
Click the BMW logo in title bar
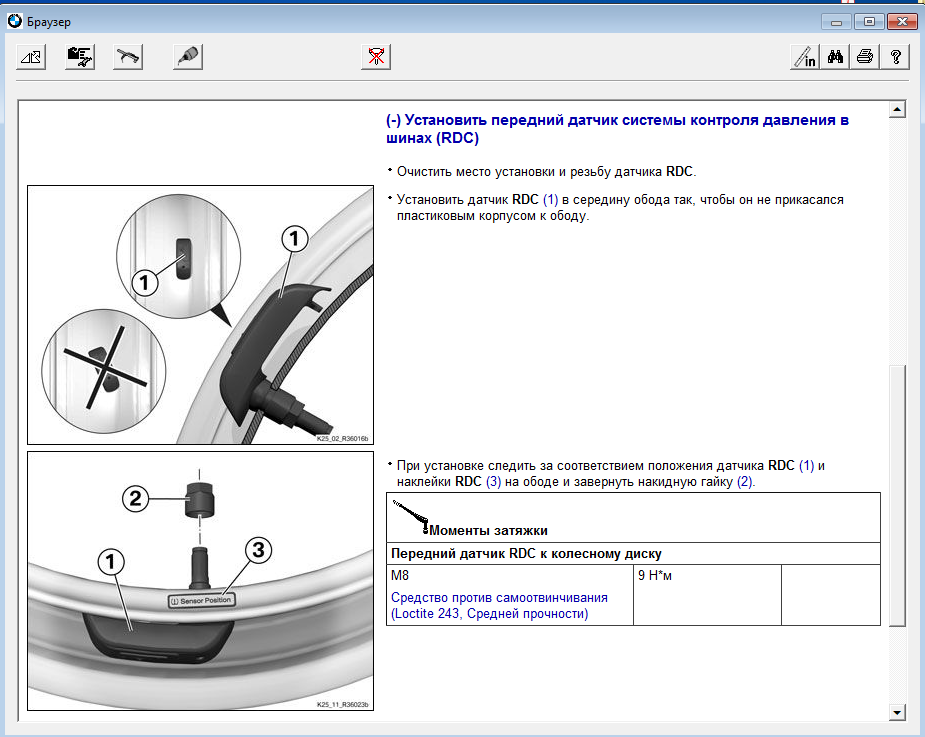click(x=14, y=20)
